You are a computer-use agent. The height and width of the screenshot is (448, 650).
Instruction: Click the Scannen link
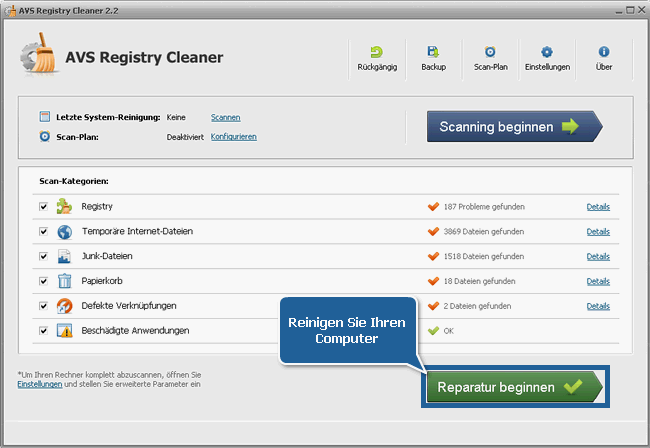pyautogui.click(x=226, y=117)
